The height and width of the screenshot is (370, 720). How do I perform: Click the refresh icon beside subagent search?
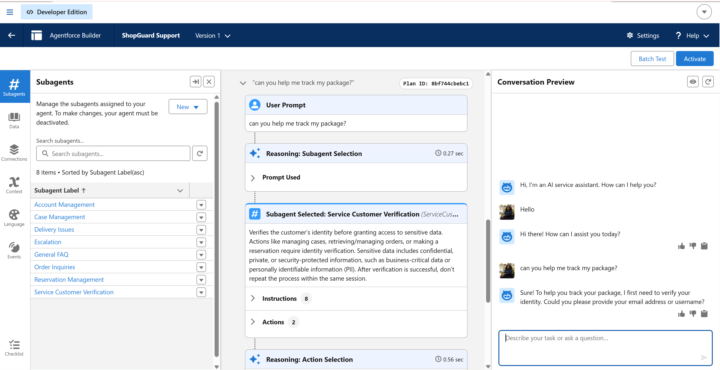click(x=200, y=154)
